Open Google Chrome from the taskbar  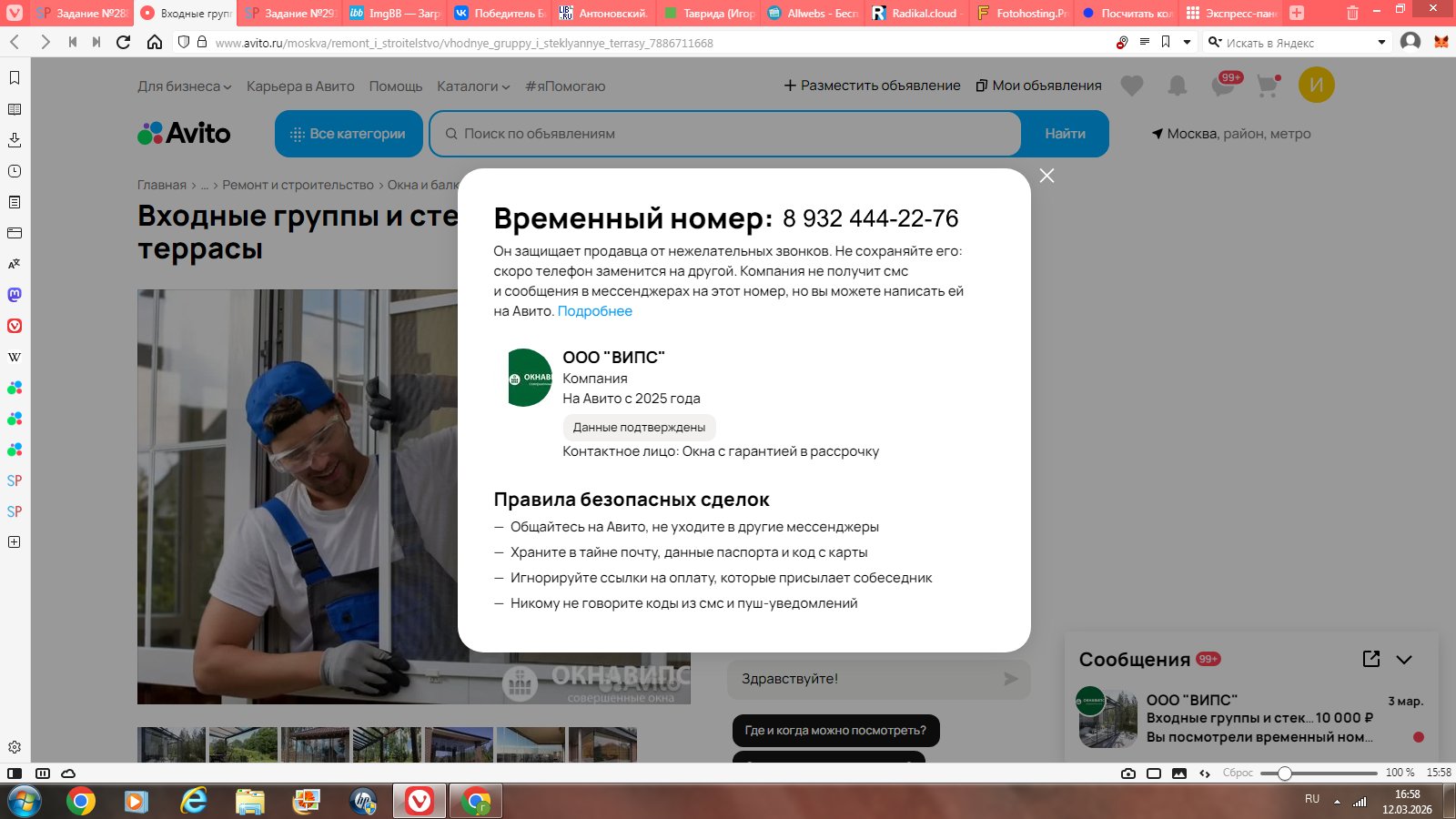pyautogui.click(x=81, y=801)
